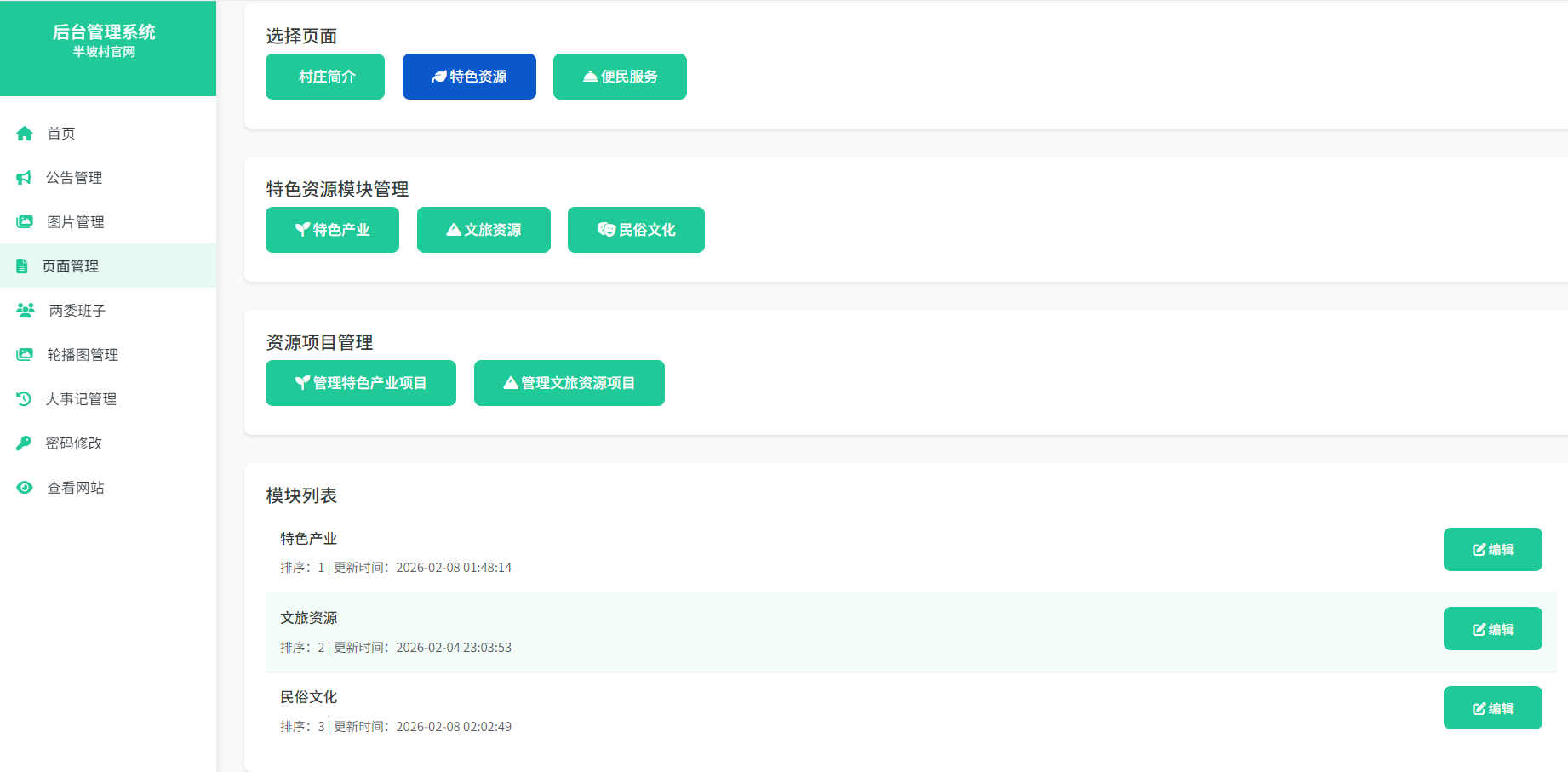
Task: Switch to the 便民服务 page tab
Action: pos(620,77)
